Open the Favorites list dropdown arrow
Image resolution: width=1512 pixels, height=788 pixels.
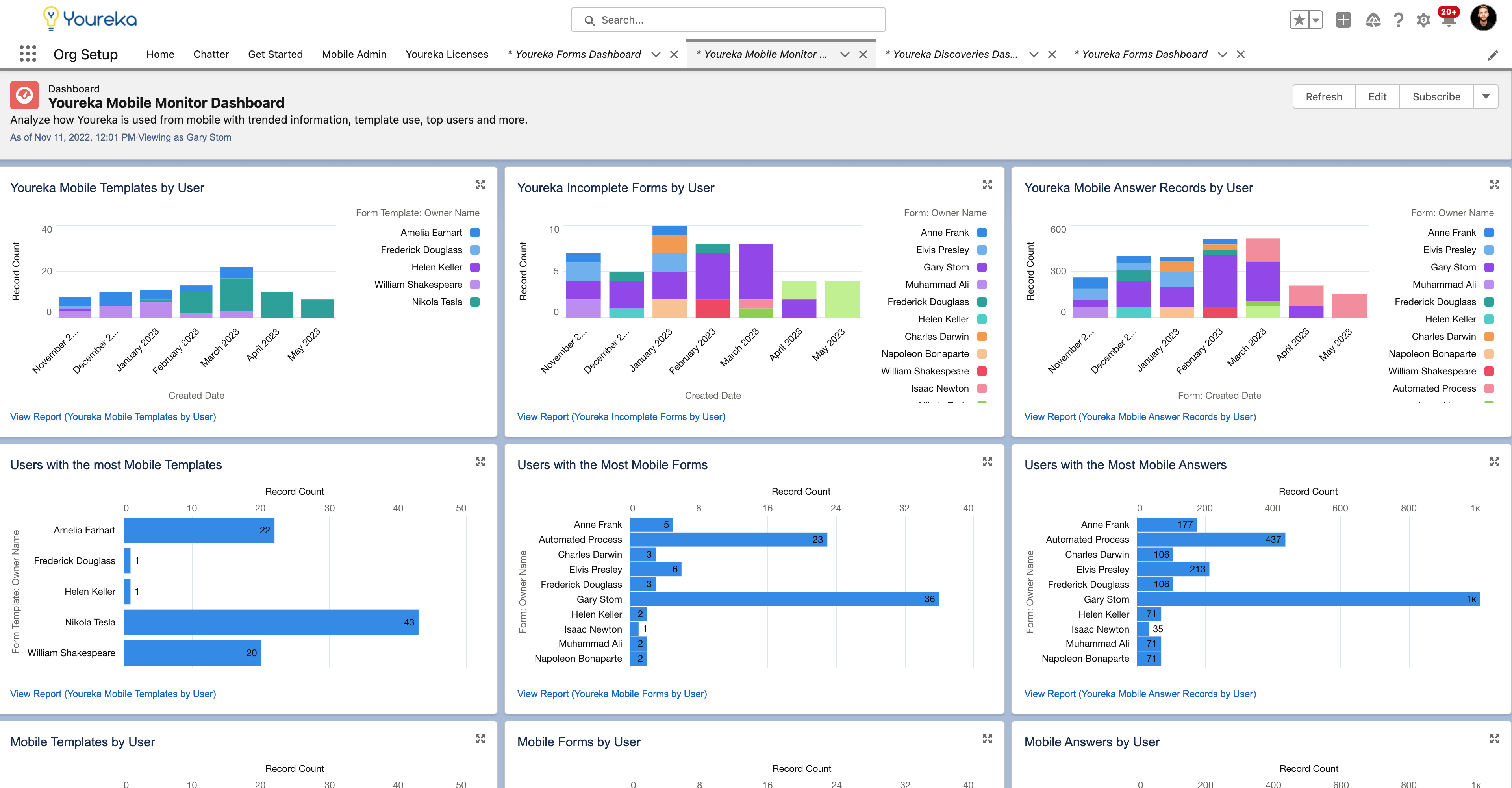click(1316, 20)
